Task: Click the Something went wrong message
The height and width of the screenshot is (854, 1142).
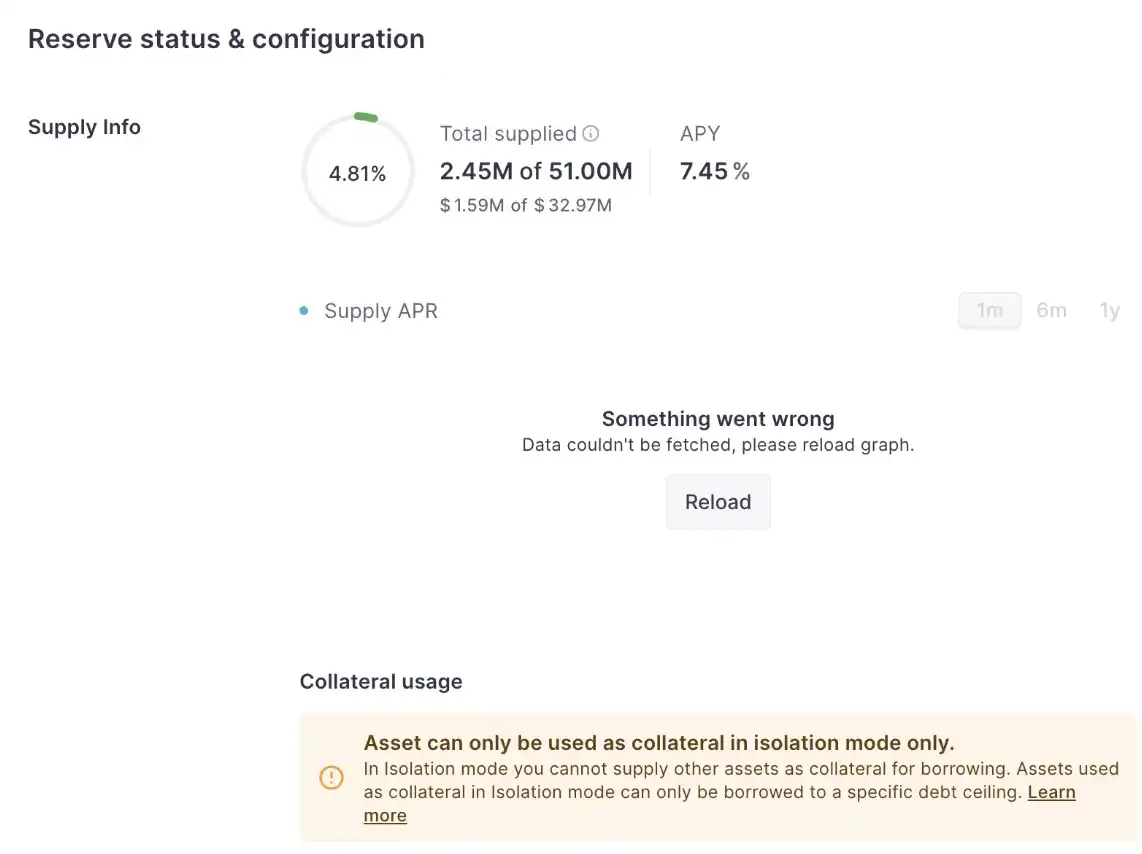Action: click(x=718, y=419)
